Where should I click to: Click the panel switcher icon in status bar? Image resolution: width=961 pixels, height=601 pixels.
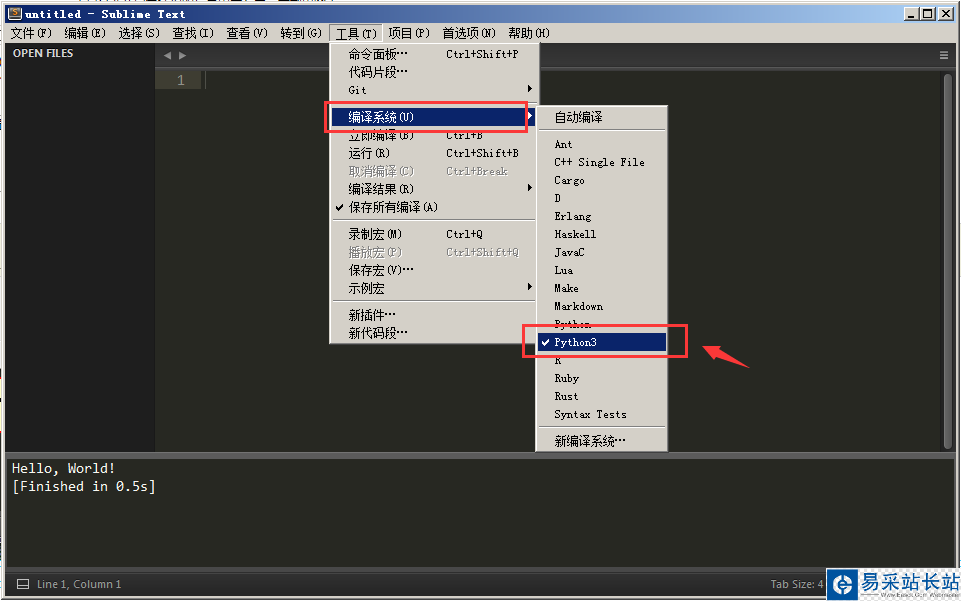click(x=23, y=584)
